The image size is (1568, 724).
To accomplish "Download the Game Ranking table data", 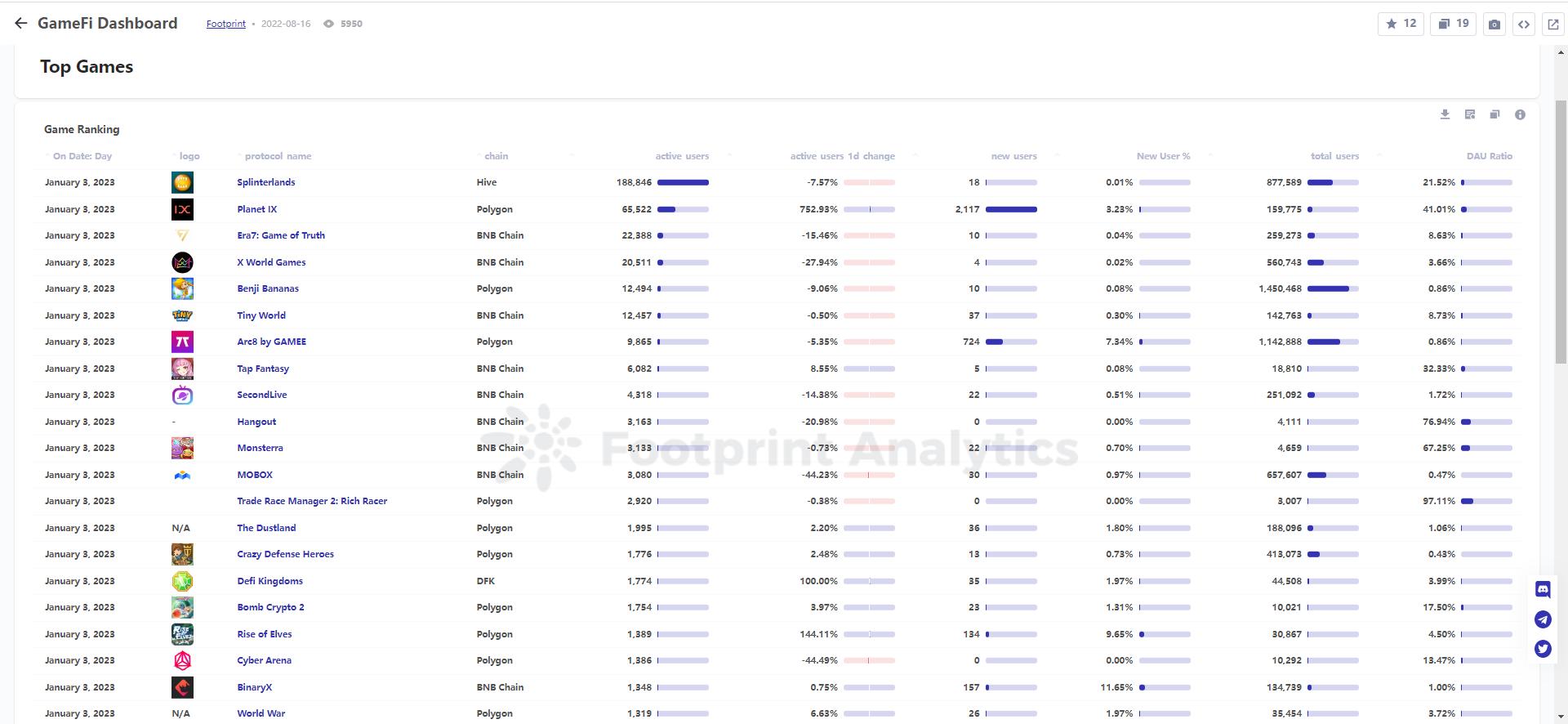I will tap(1445, 114).
